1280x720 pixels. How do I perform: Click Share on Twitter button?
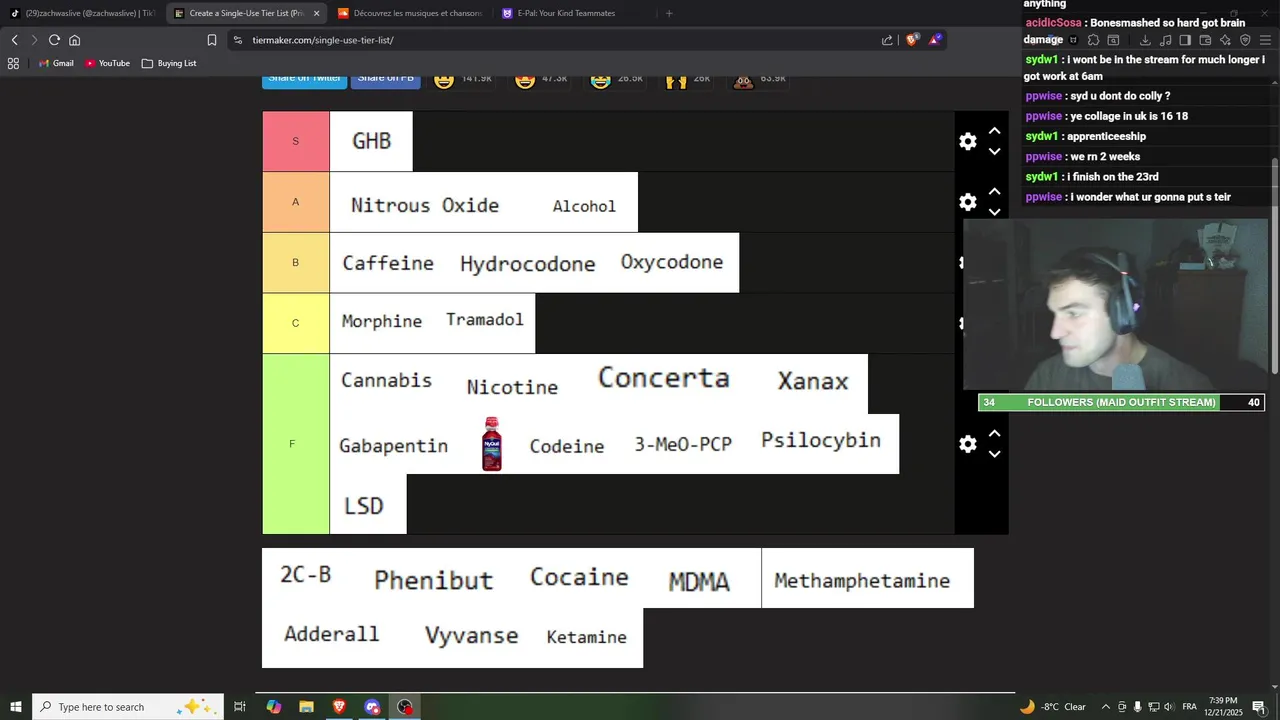304,78
